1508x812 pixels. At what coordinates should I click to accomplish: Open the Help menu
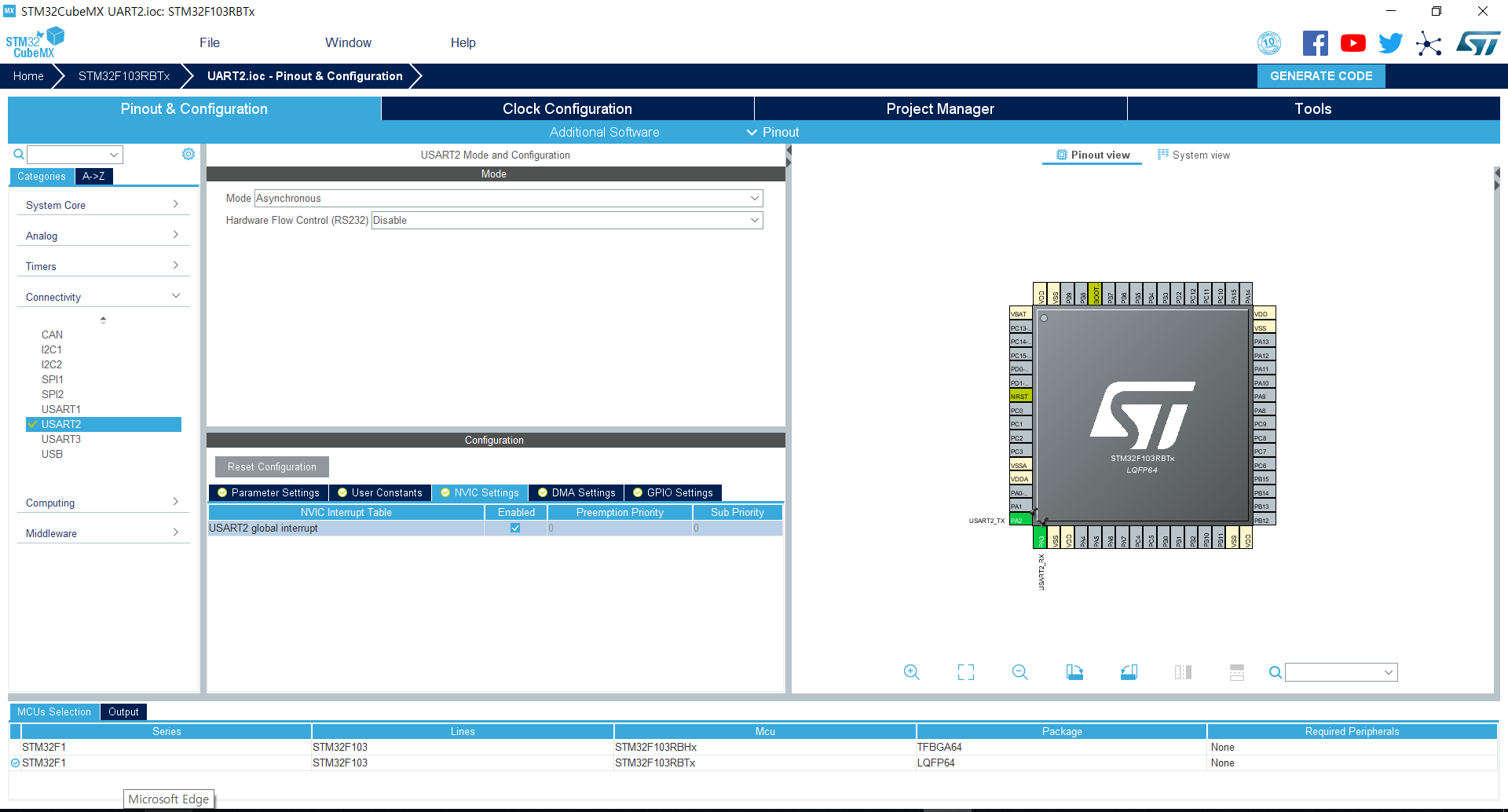pyautogui.click(x=463, y=42)
